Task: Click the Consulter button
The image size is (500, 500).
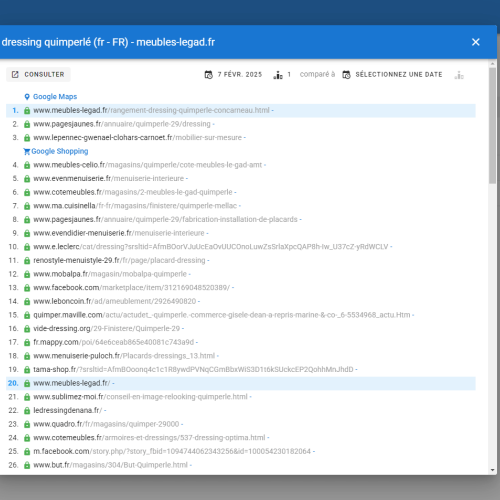Action: (38, 74)
